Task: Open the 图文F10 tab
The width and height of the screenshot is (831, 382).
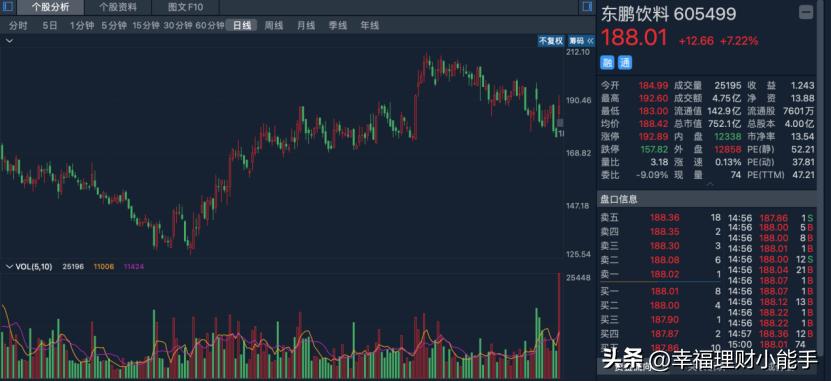Action: [x=185, y=7]
